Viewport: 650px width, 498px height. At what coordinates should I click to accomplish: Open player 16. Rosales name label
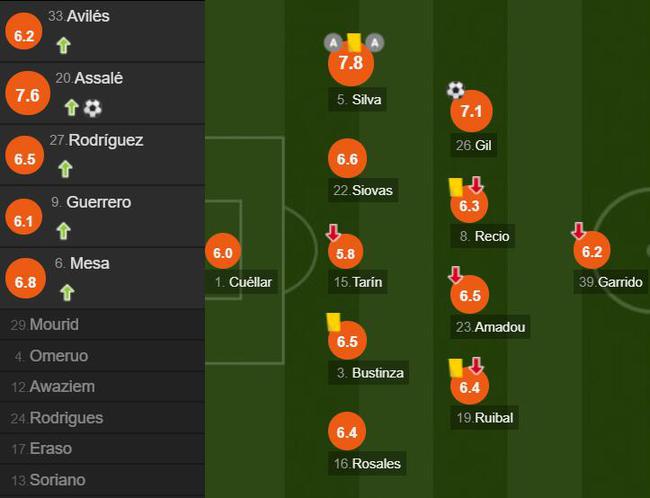point(367,463)
